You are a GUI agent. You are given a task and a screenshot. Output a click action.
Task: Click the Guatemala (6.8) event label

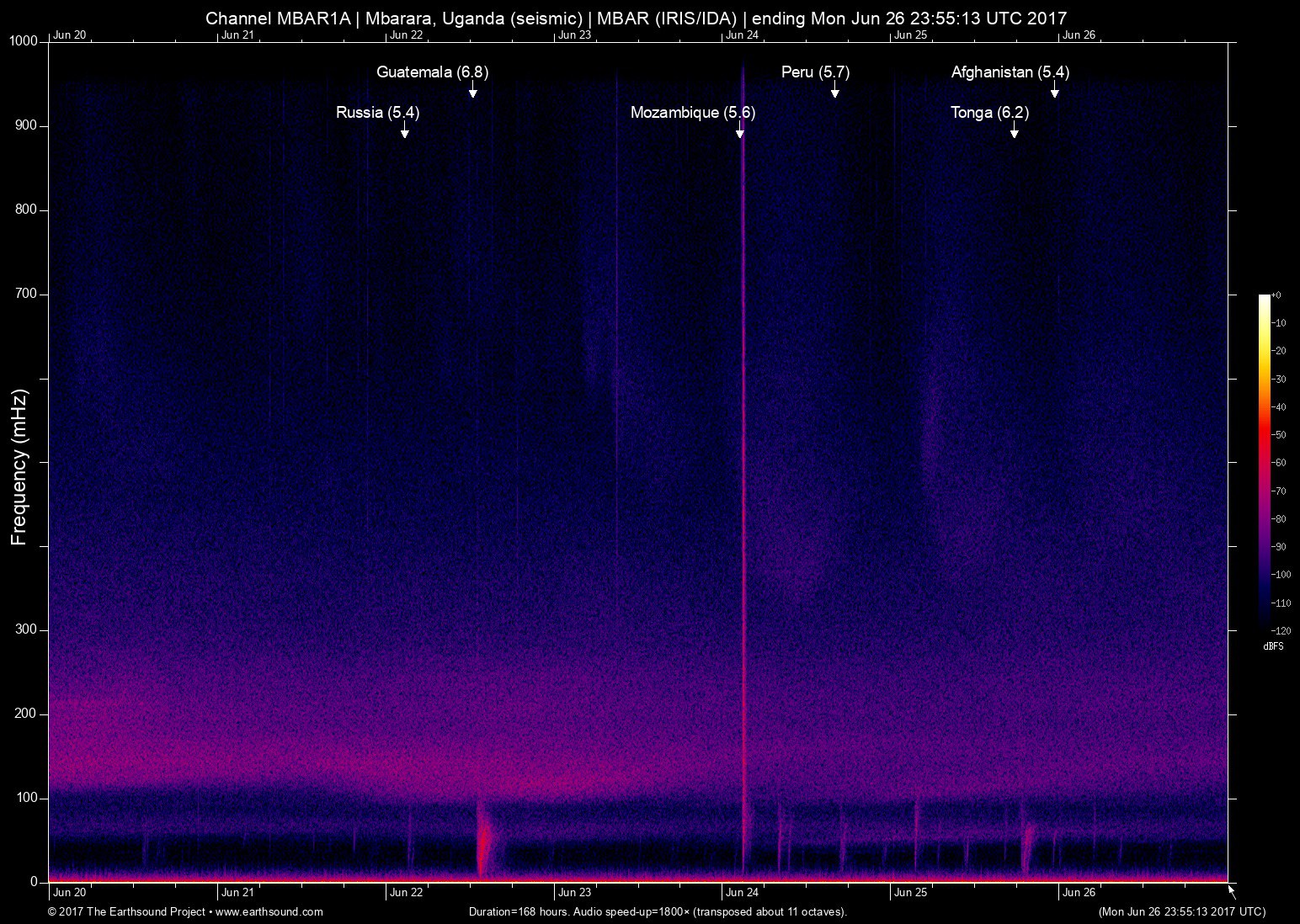coord(432,72)
